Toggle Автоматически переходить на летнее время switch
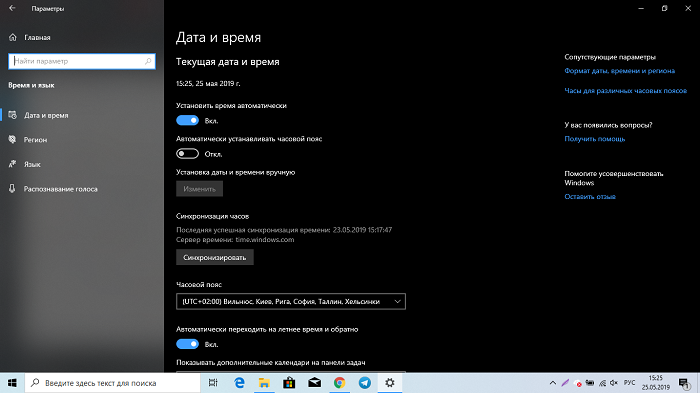This screenshot has width=700, height=393. click(x=188, y=344)
